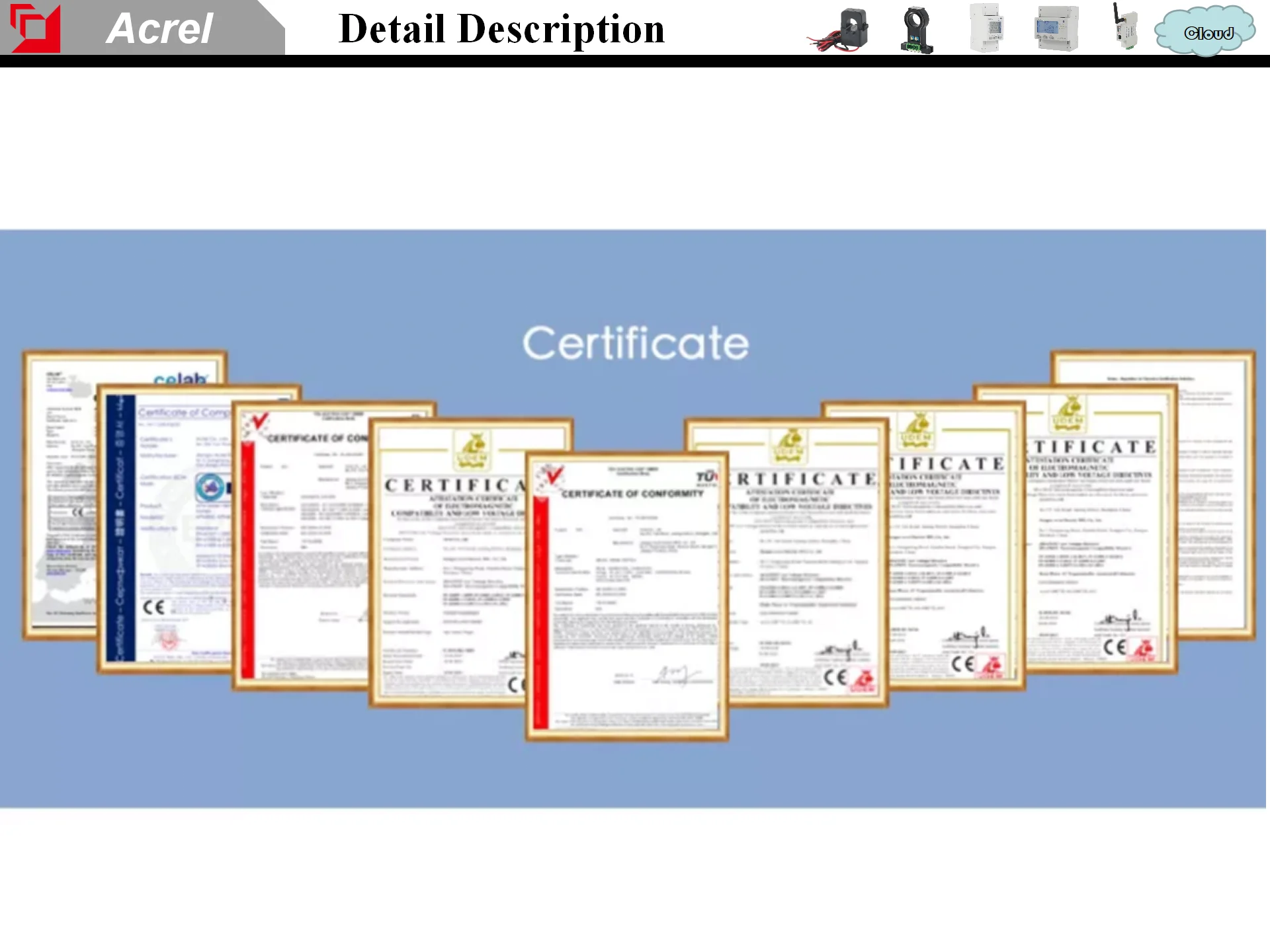Viewport: 1270px width, 952px height.
Task: Click the gold UDEM emblem on right-center certificate
Action: 788,446
